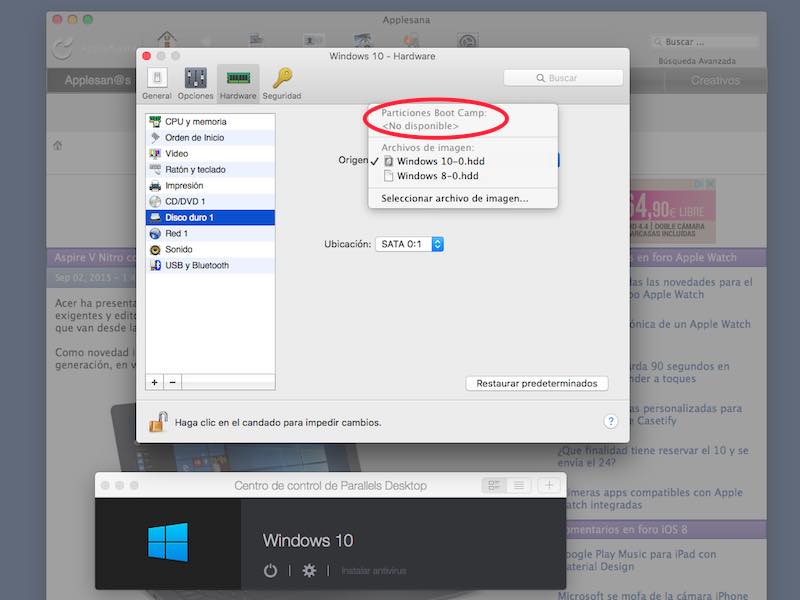Image resolution: width=800 pixels, height=600 pixels.
Task: Open the Seguridad tab with key icon
Action: coord(282,84)
